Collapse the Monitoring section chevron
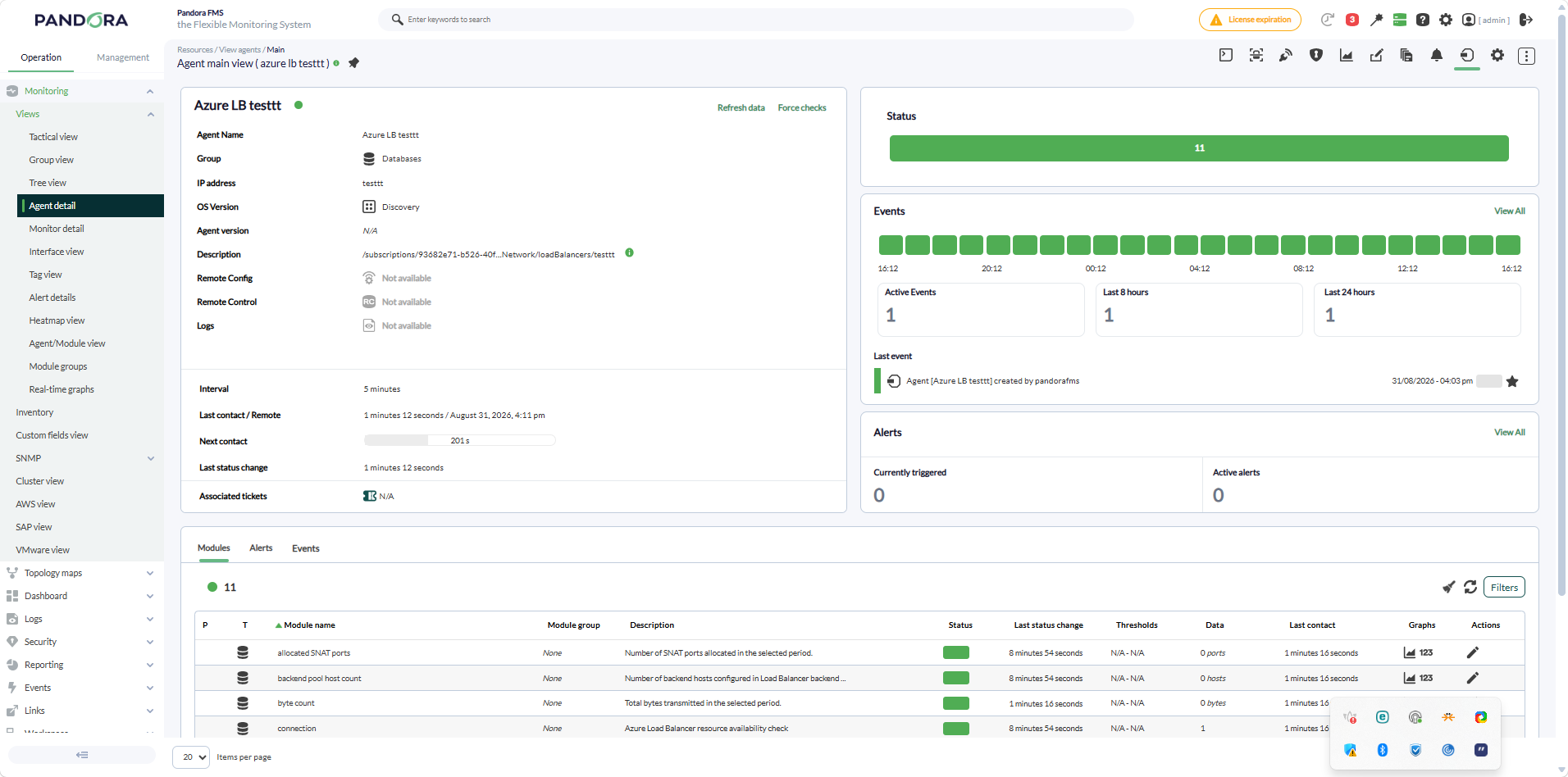1568x777 pixels. point(150,91)
